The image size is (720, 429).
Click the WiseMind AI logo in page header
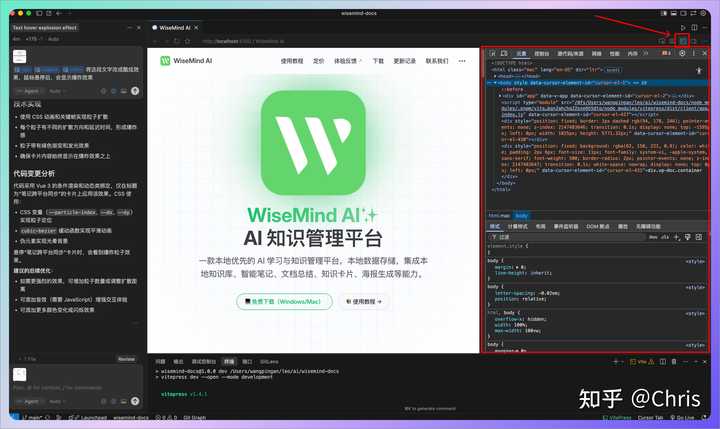tap(186, 61)
